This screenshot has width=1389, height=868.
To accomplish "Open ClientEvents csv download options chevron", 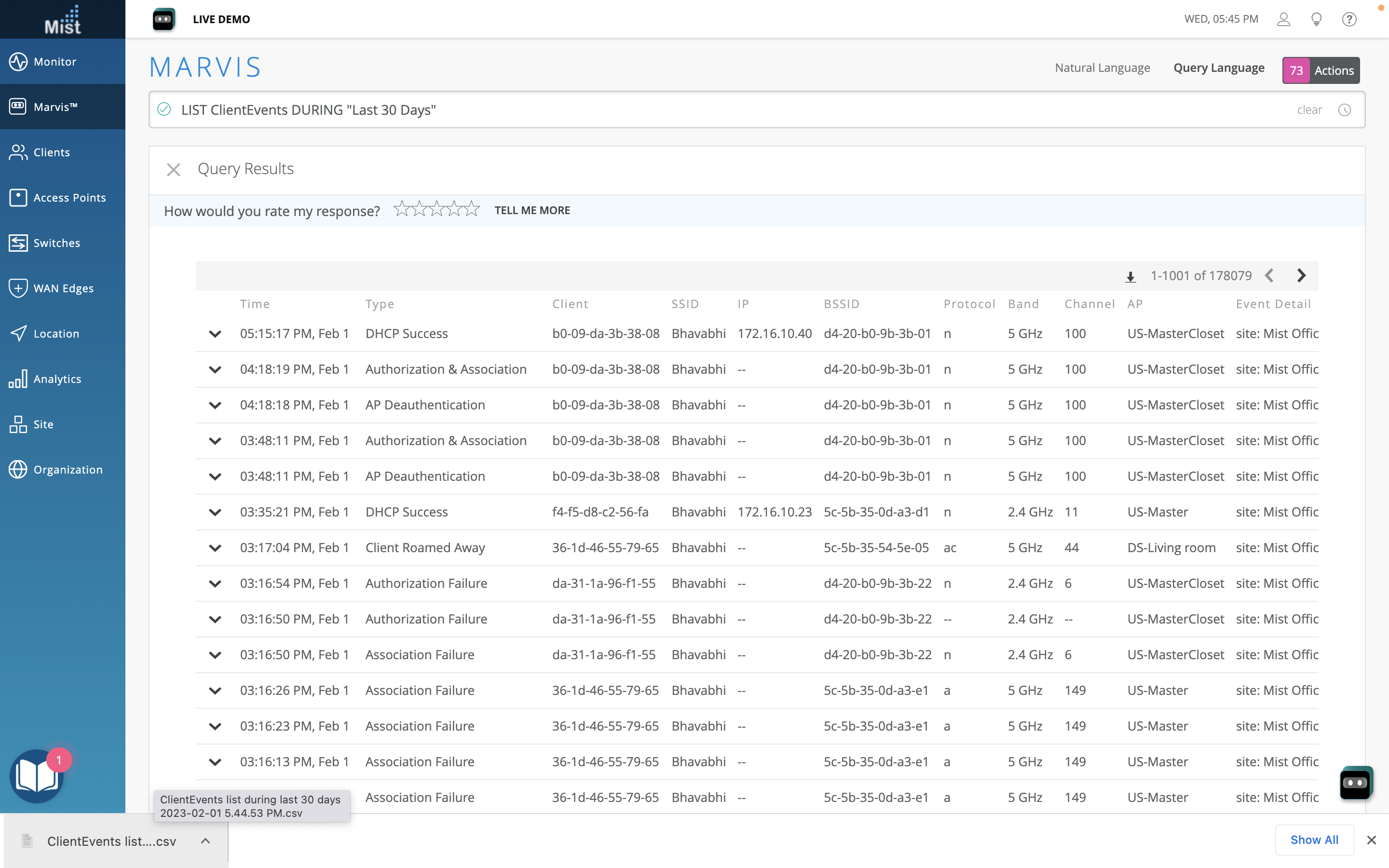I will click(205, 841).
